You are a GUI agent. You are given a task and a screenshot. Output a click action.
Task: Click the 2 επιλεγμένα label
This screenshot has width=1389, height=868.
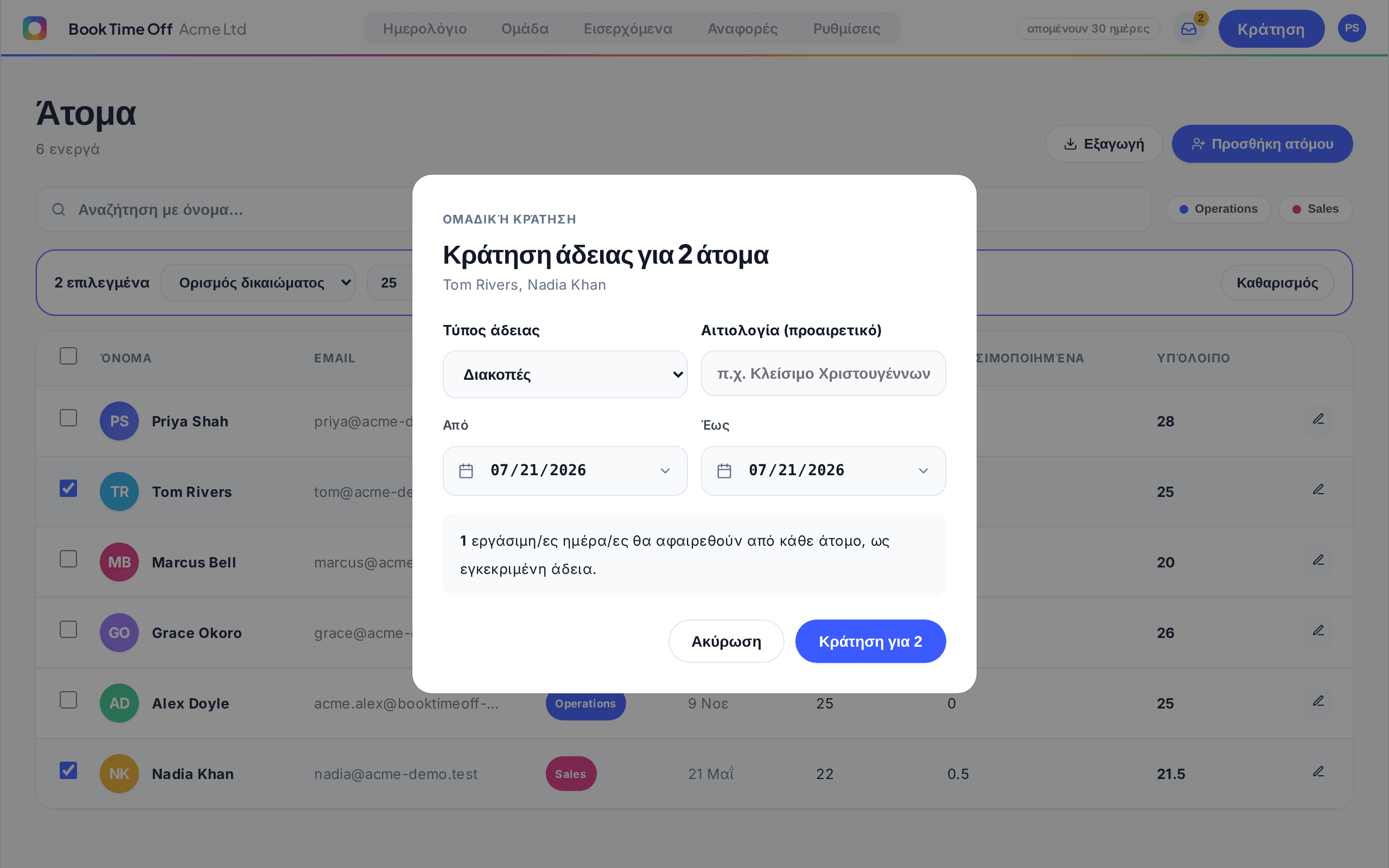click(101, 283)
